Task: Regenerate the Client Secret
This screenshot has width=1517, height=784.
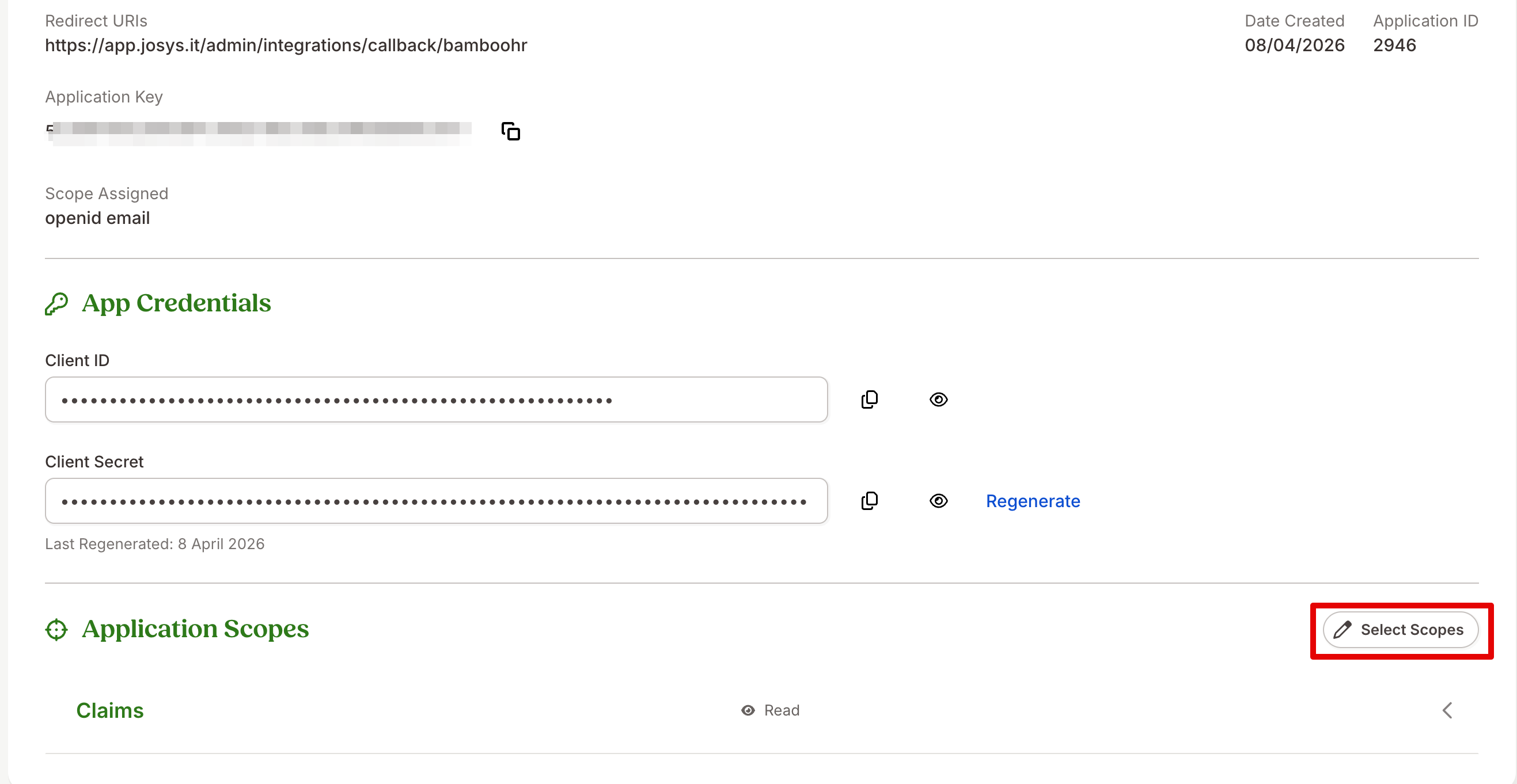Action: click(1033, 501)
